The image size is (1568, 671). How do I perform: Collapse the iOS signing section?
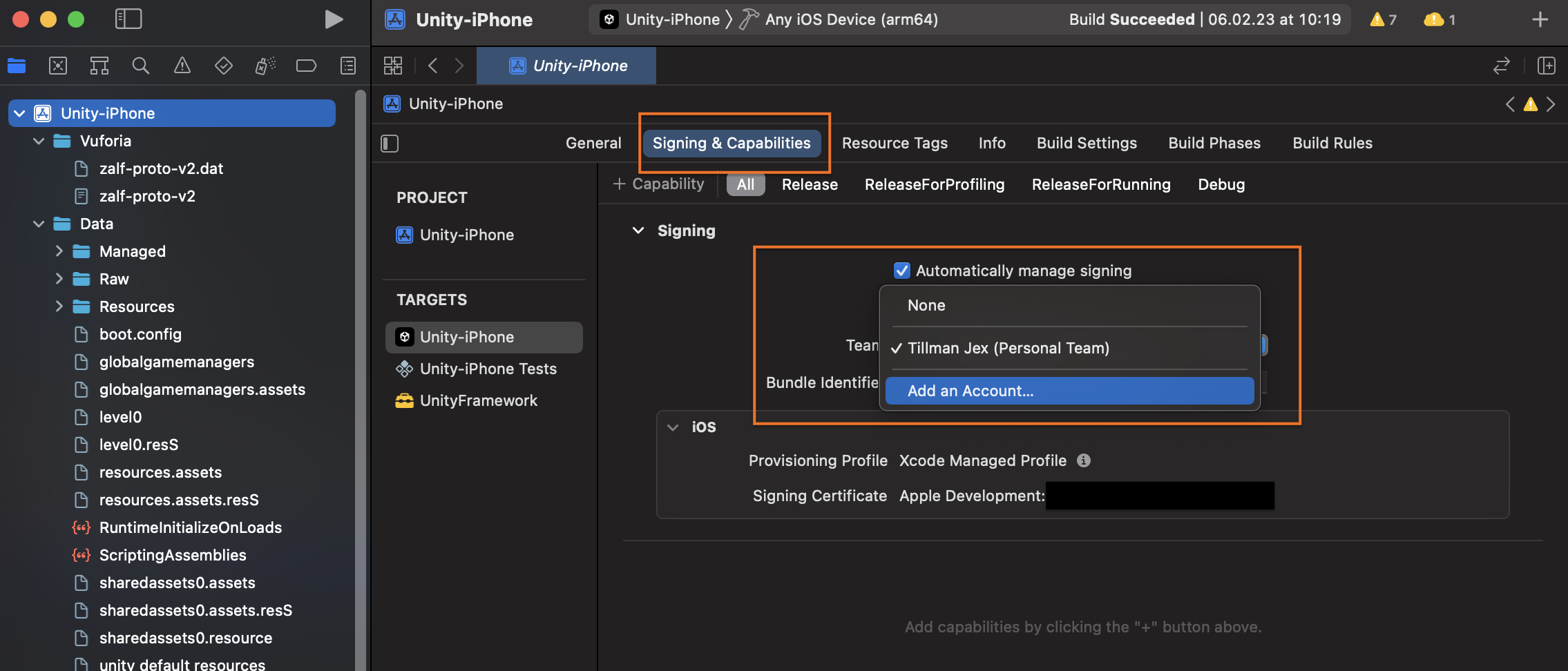673,427
